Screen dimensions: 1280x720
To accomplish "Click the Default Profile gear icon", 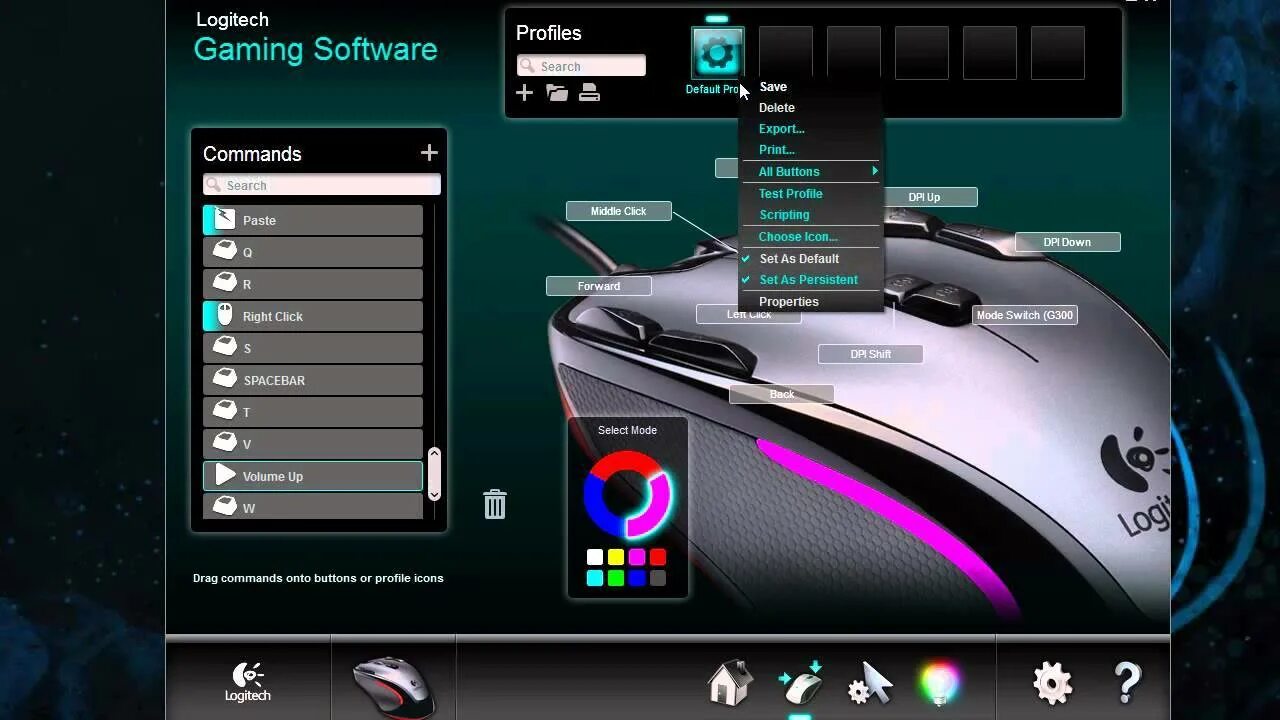I will 717,54.
